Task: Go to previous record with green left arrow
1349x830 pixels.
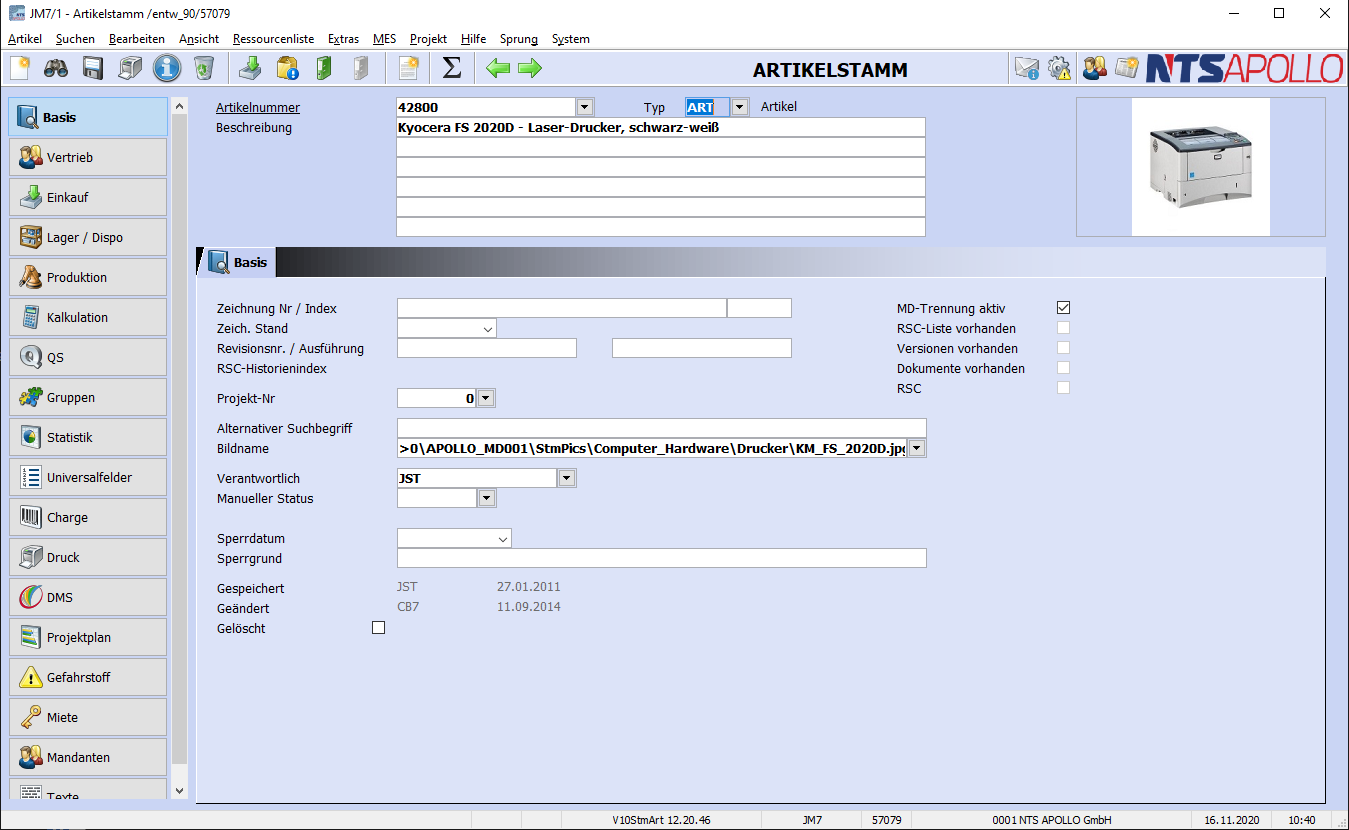Action: 498,68
